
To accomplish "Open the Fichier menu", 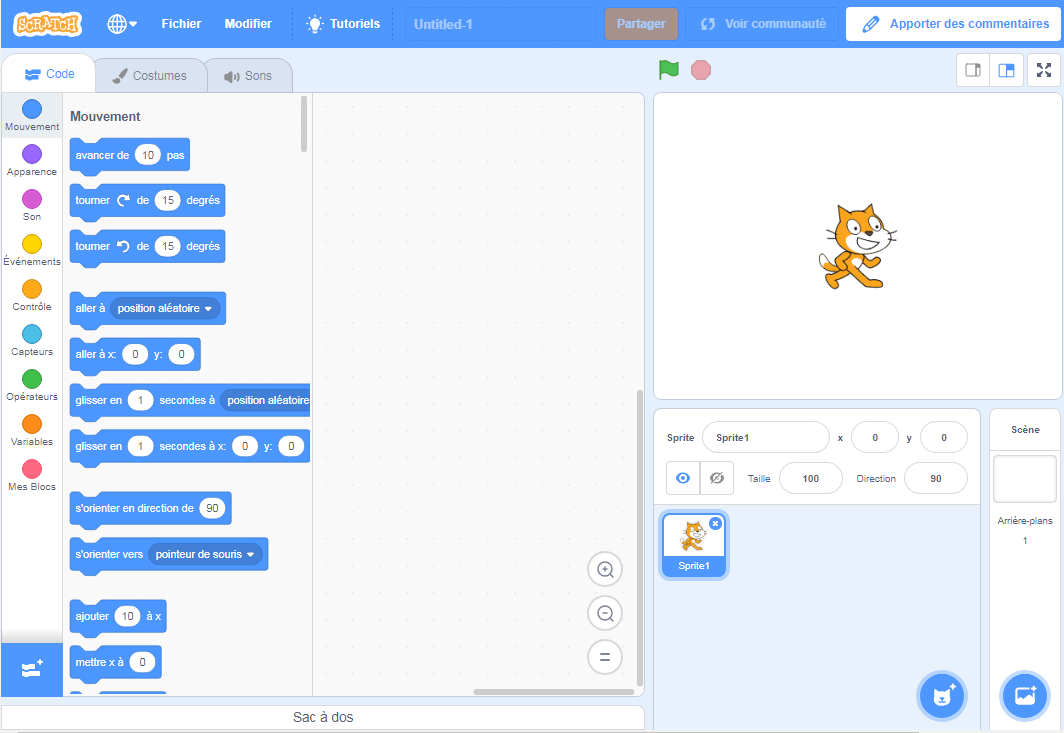I will pos(181,23).
